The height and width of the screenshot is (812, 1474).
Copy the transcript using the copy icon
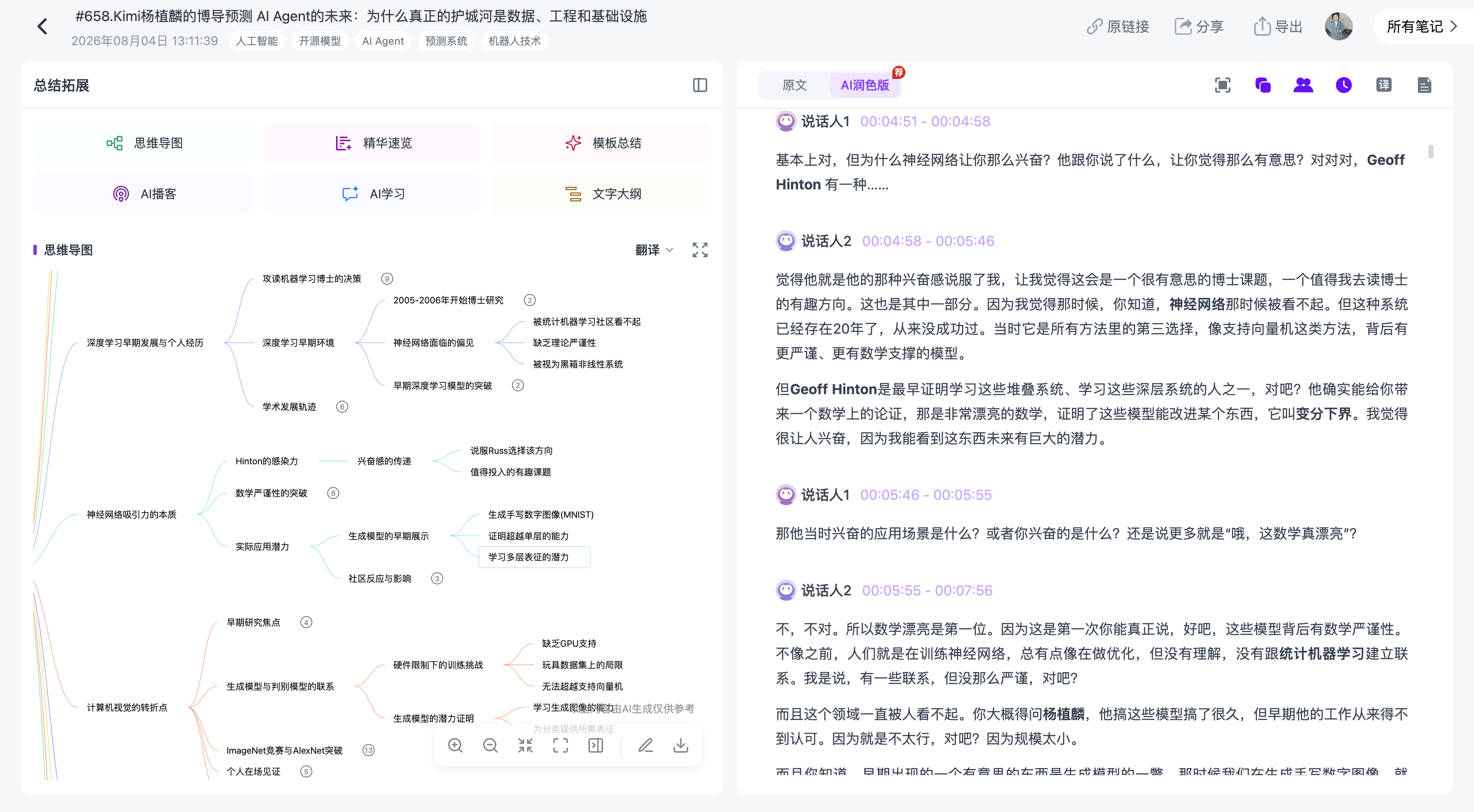coord(1263,85)
